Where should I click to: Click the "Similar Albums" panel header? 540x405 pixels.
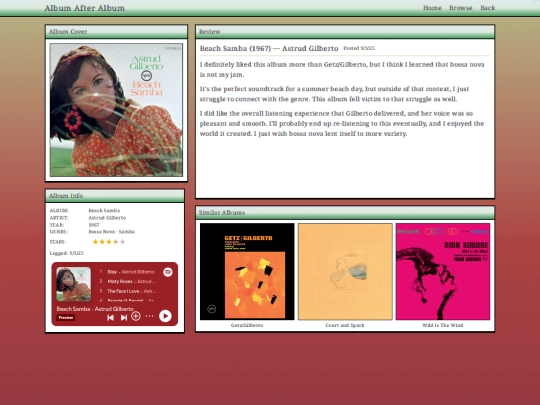(x=345, y=212)
